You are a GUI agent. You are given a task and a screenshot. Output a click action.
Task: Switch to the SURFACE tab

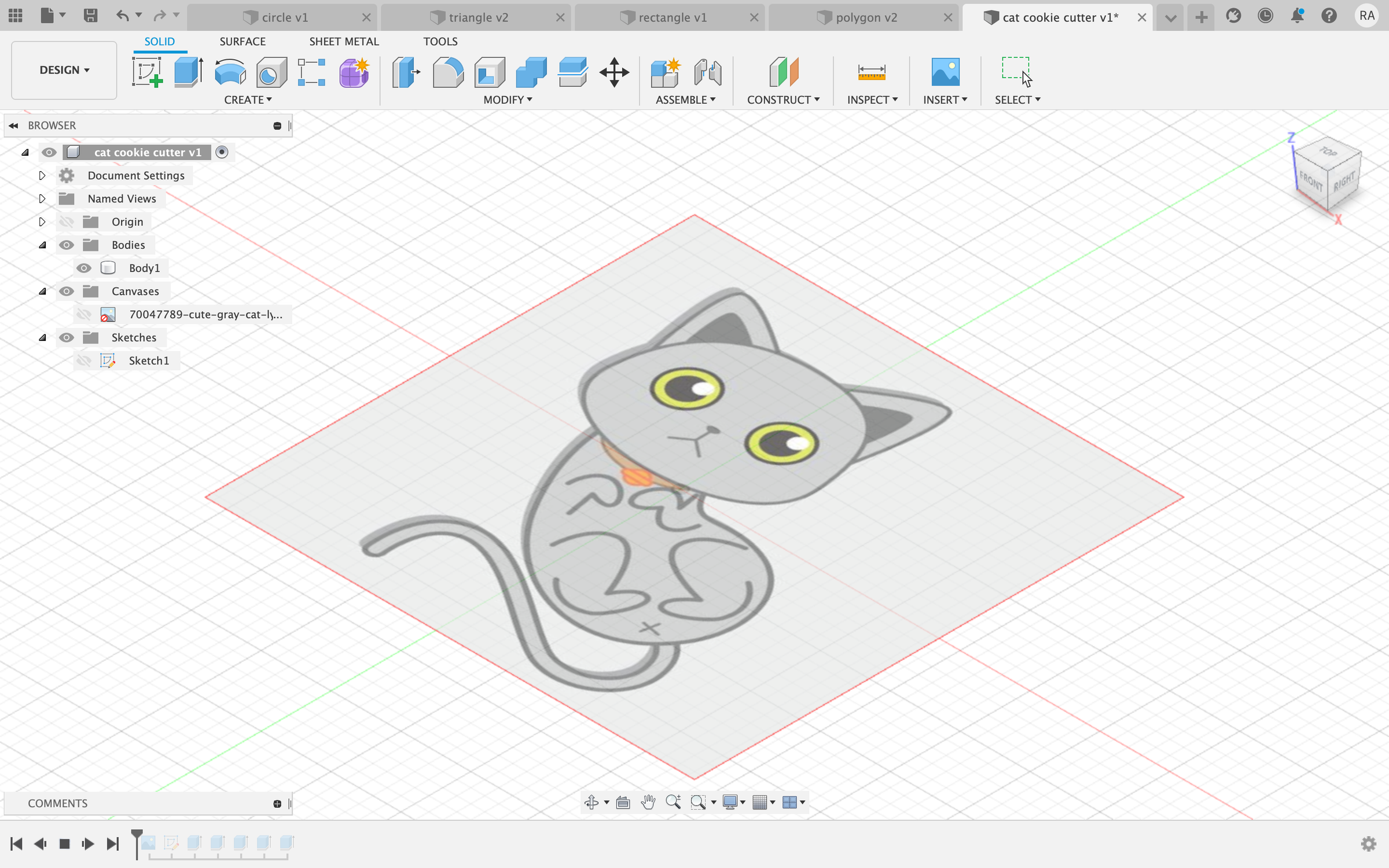coord(242,42)
